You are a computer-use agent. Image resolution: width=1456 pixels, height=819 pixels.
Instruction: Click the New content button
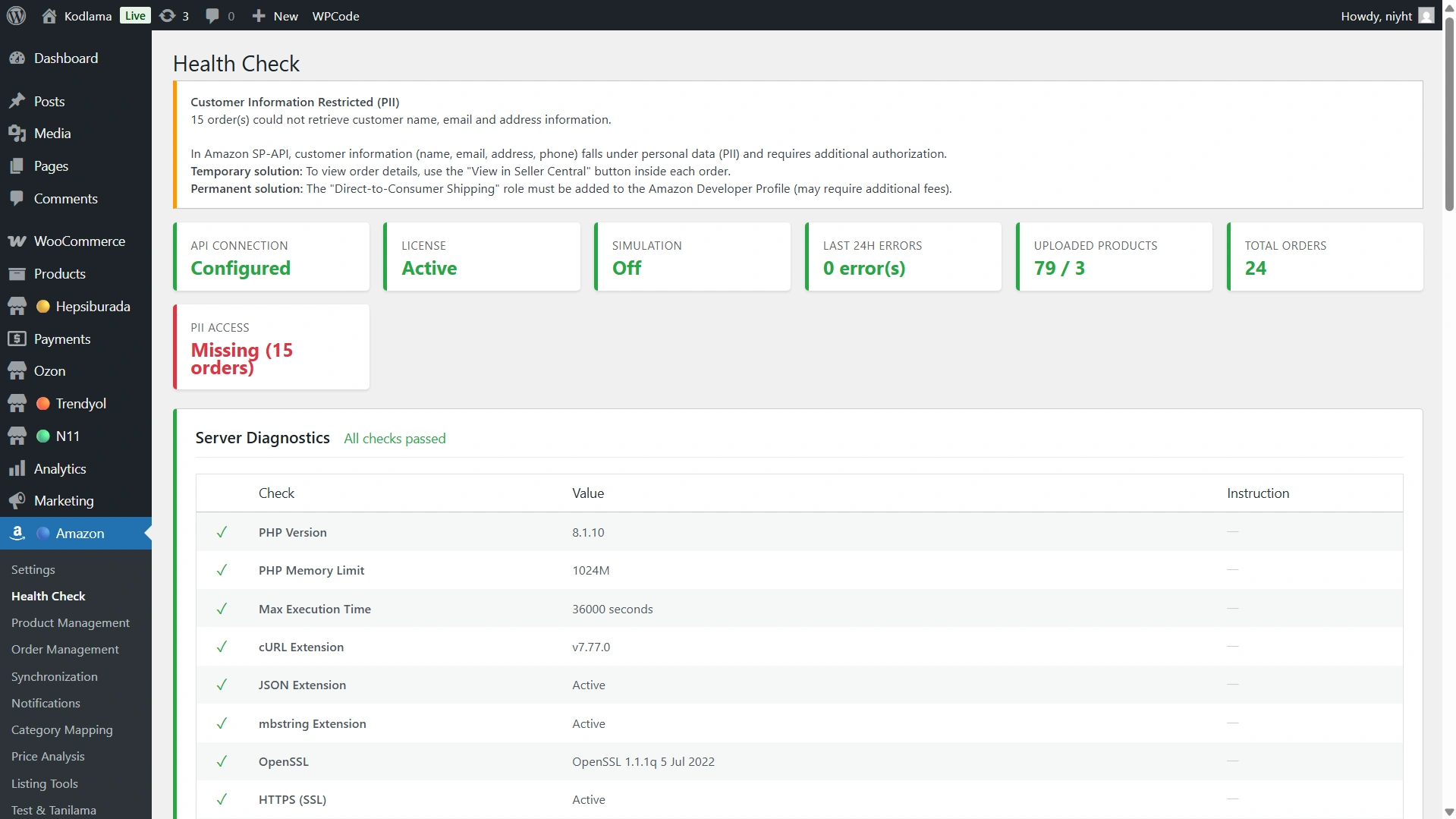point(275,16)
